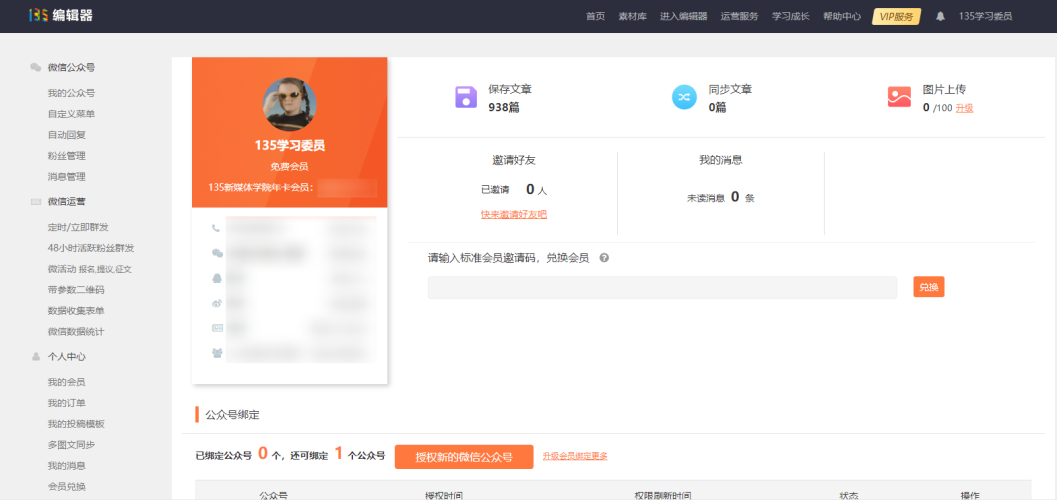Open 进入编辑器 in top navigation
1057x500 pixels.
tap(684, 16)
